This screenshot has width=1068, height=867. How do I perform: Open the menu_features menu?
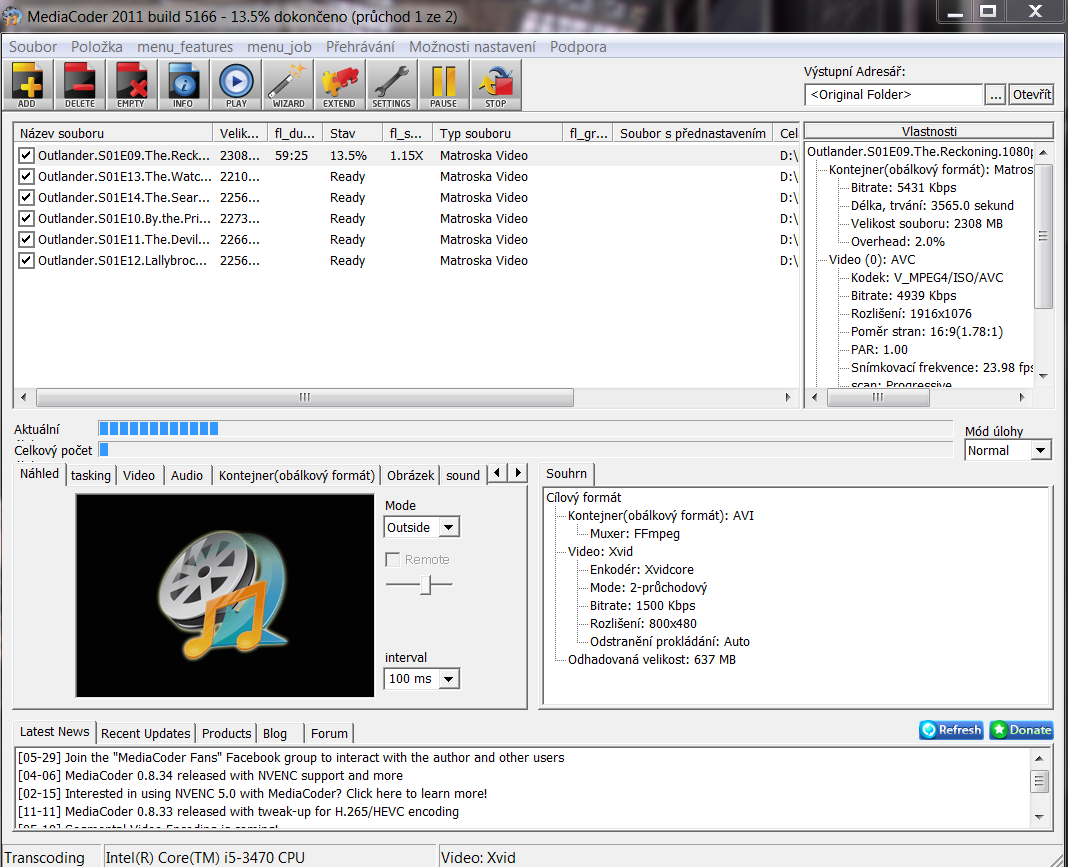[x=185, y=47]
